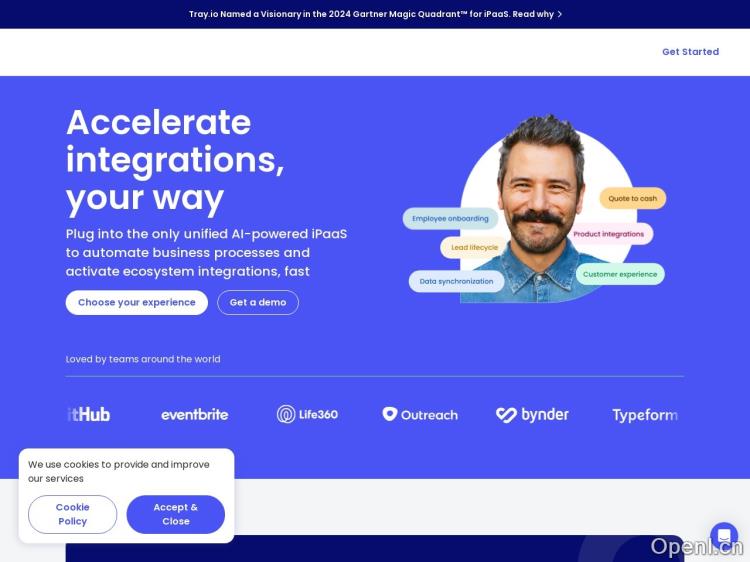Accept & Close the cookie notice

point(176,514)
